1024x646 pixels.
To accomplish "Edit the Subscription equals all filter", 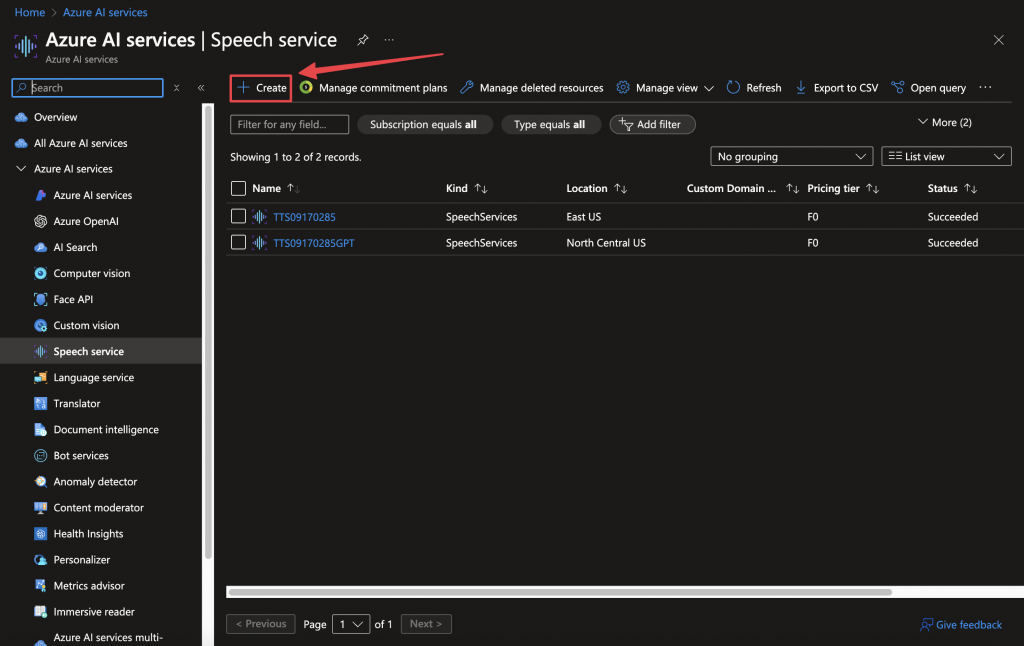I will pos(424,124).
